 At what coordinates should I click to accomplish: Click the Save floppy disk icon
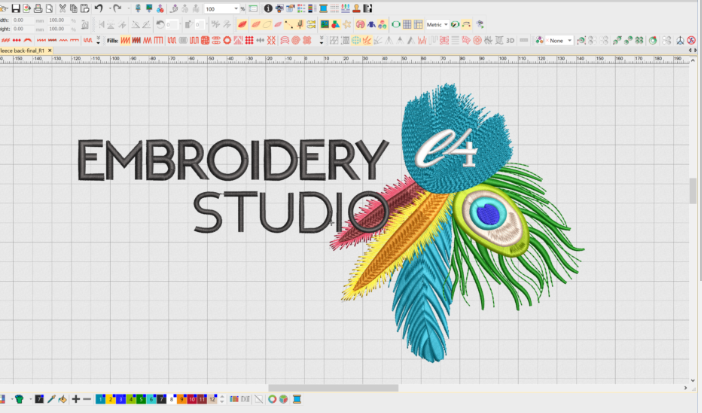pos(16,9)
